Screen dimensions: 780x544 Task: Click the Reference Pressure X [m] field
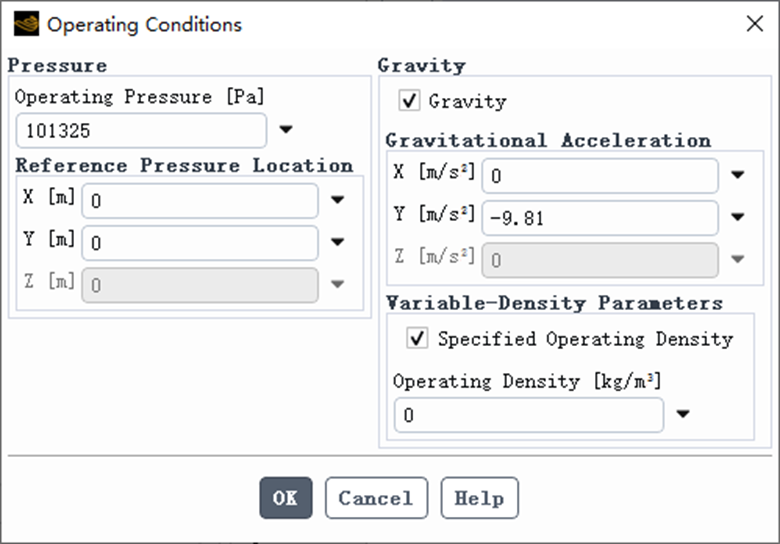pyautogui.click(x=200, y=201)
